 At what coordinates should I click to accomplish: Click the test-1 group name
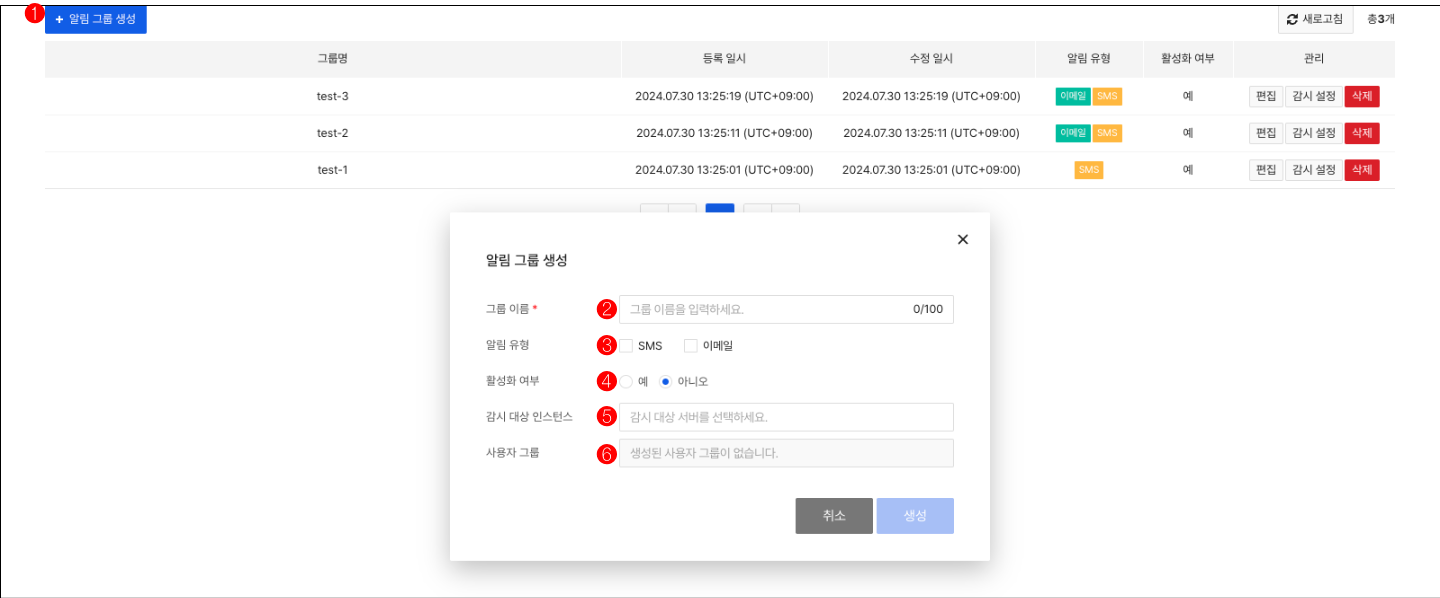[x=333, y=170]
